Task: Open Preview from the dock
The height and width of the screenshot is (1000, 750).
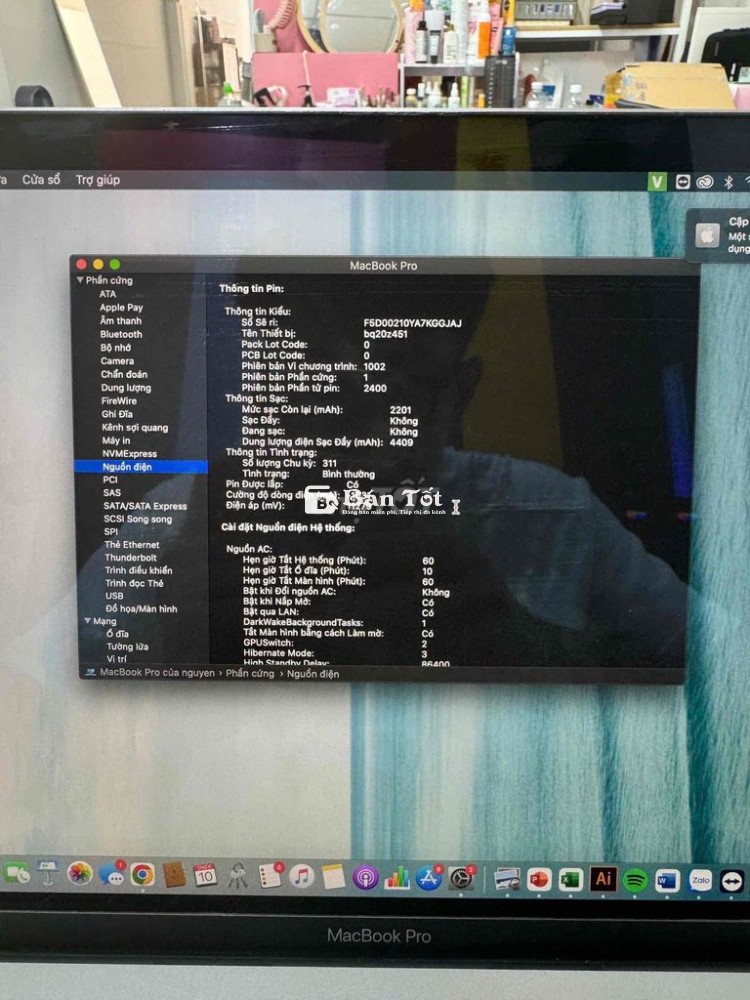Action: [508, 879]
